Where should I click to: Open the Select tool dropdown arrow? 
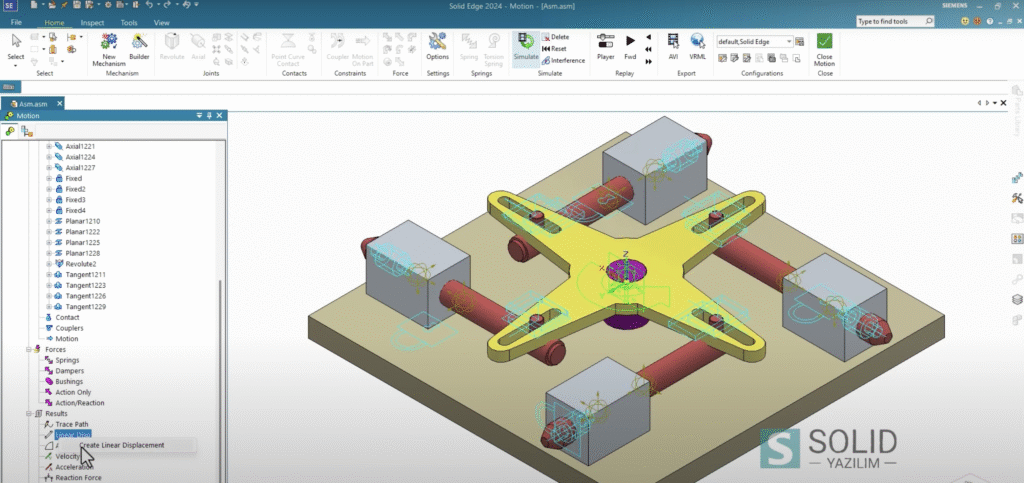pos(16,65)
